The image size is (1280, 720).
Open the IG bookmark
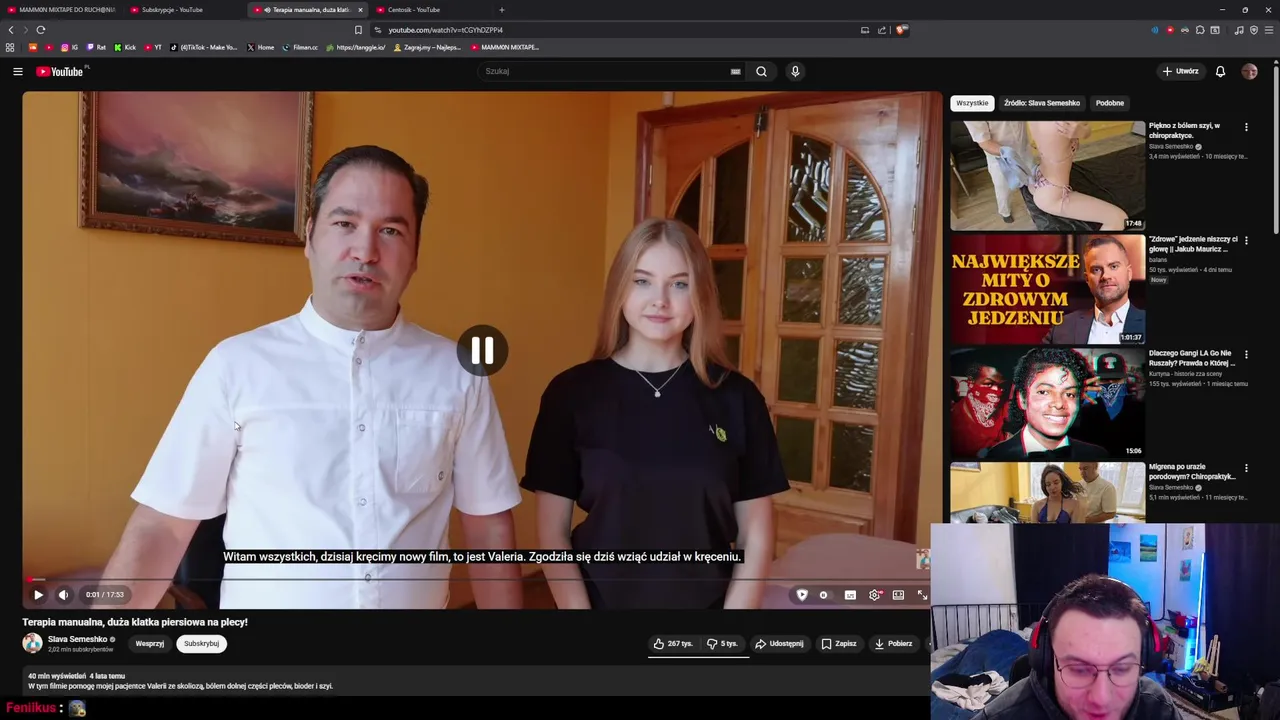[x=69, y=47]
